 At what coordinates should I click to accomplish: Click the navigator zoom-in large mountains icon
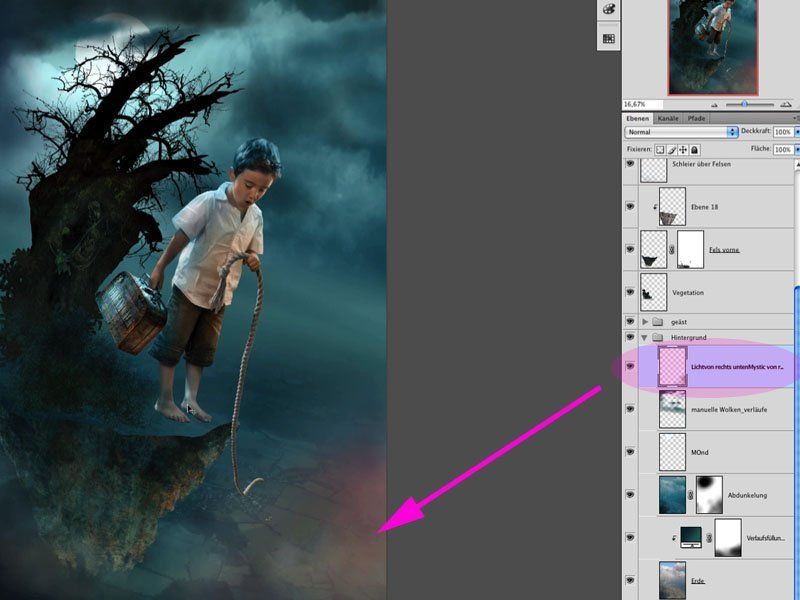786,104
